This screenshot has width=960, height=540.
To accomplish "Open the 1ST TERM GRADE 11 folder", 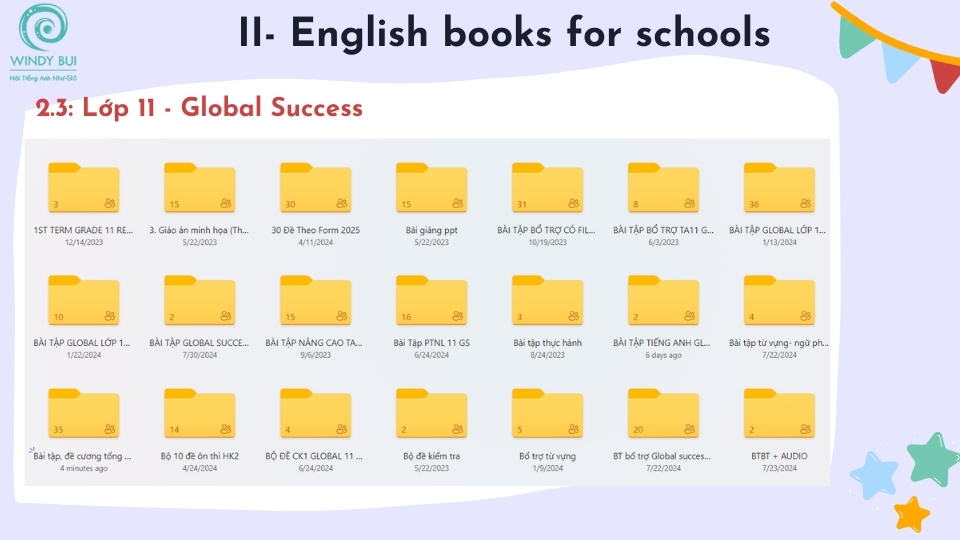I will tap(83, 189).
